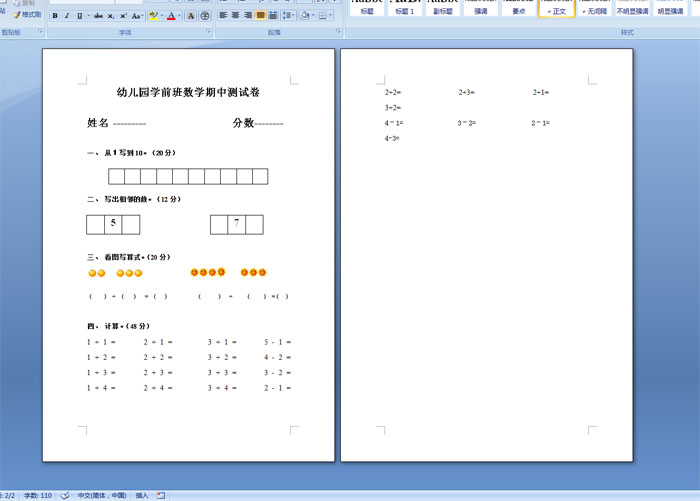Apply 副标题 style
Viewport: 700px width, 501px height.
442,8
